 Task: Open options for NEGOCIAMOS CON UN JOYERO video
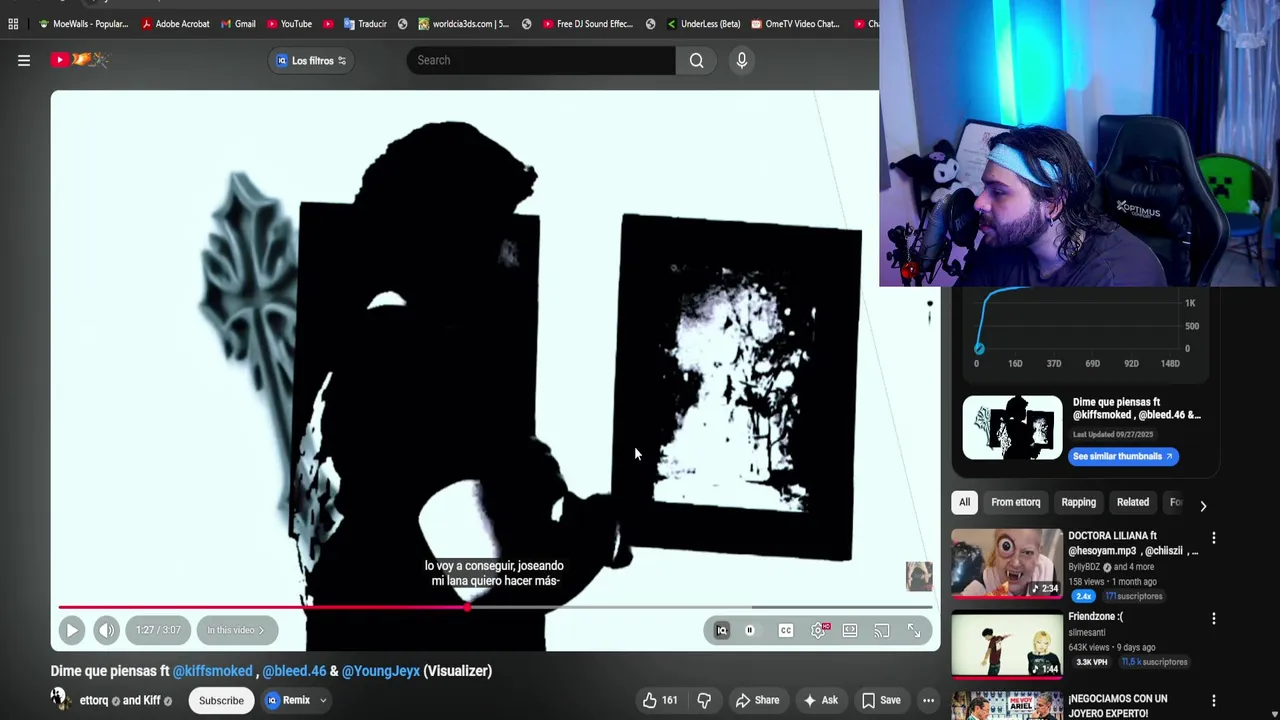click(1214, 701)
